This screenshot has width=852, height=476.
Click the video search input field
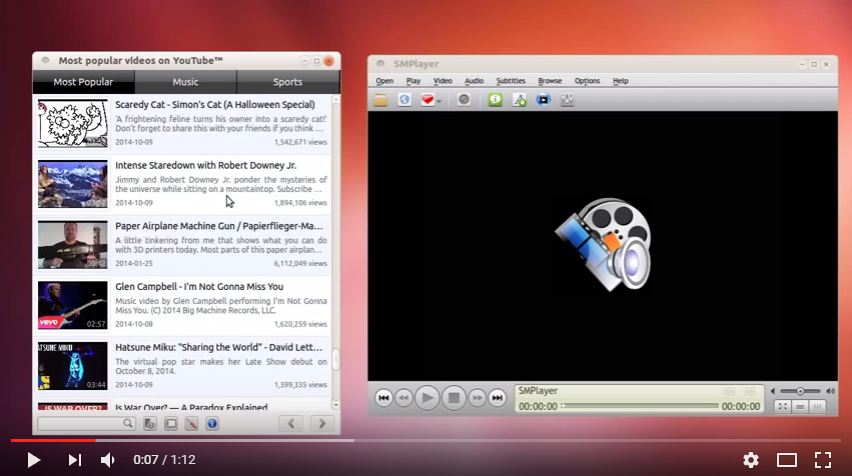82,424
